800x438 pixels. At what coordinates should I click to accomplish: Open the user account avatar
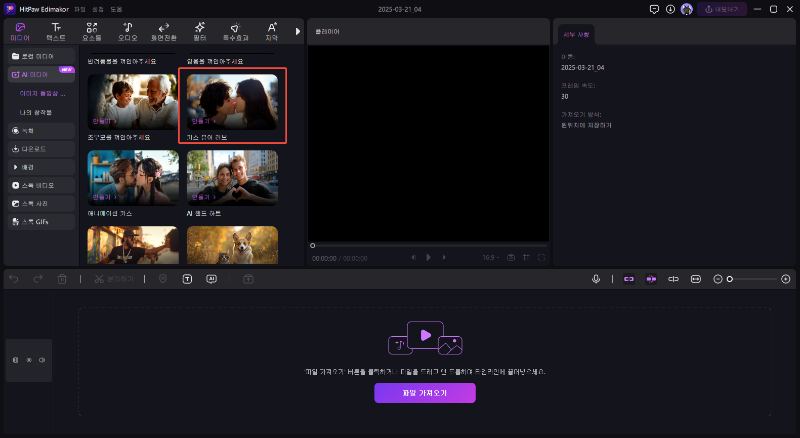(x=687, y=9)
